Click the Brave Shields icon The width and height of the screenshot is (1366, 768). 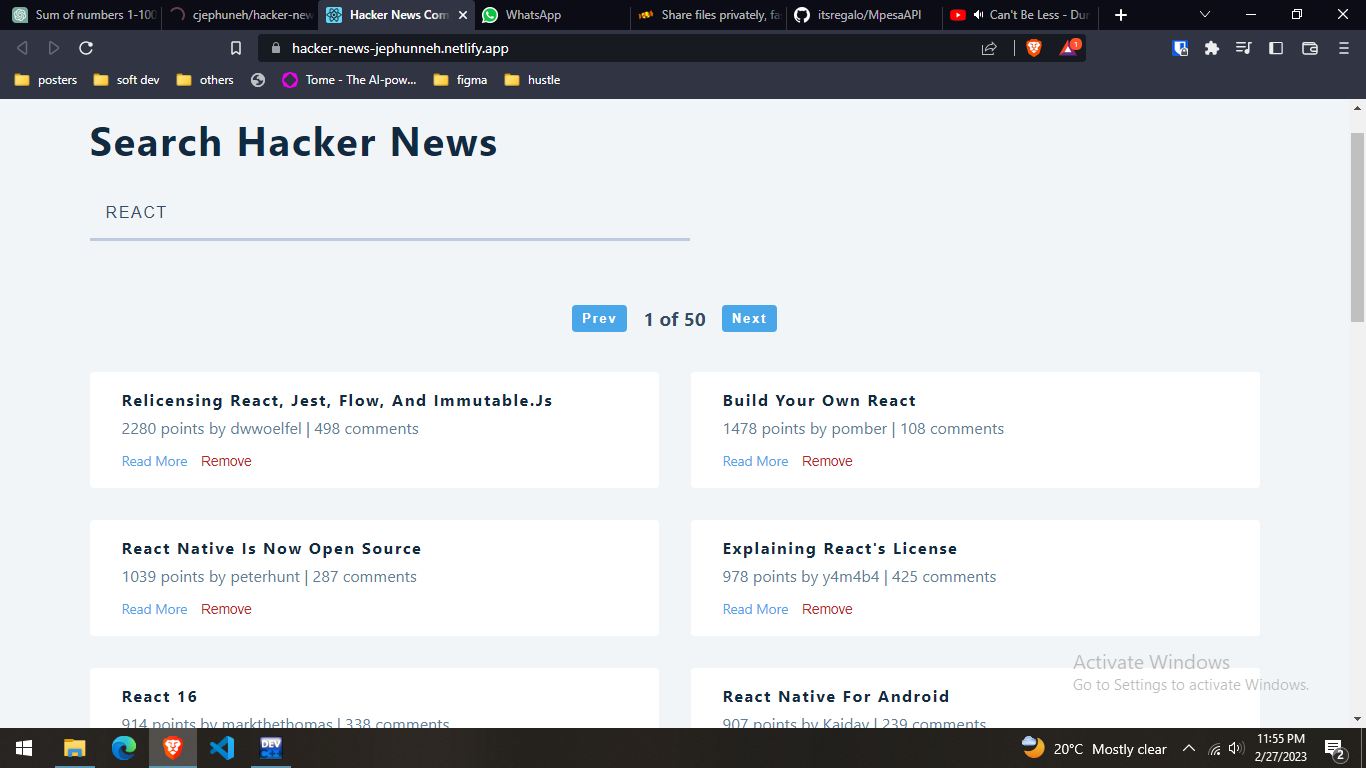tap(1033, 47)
